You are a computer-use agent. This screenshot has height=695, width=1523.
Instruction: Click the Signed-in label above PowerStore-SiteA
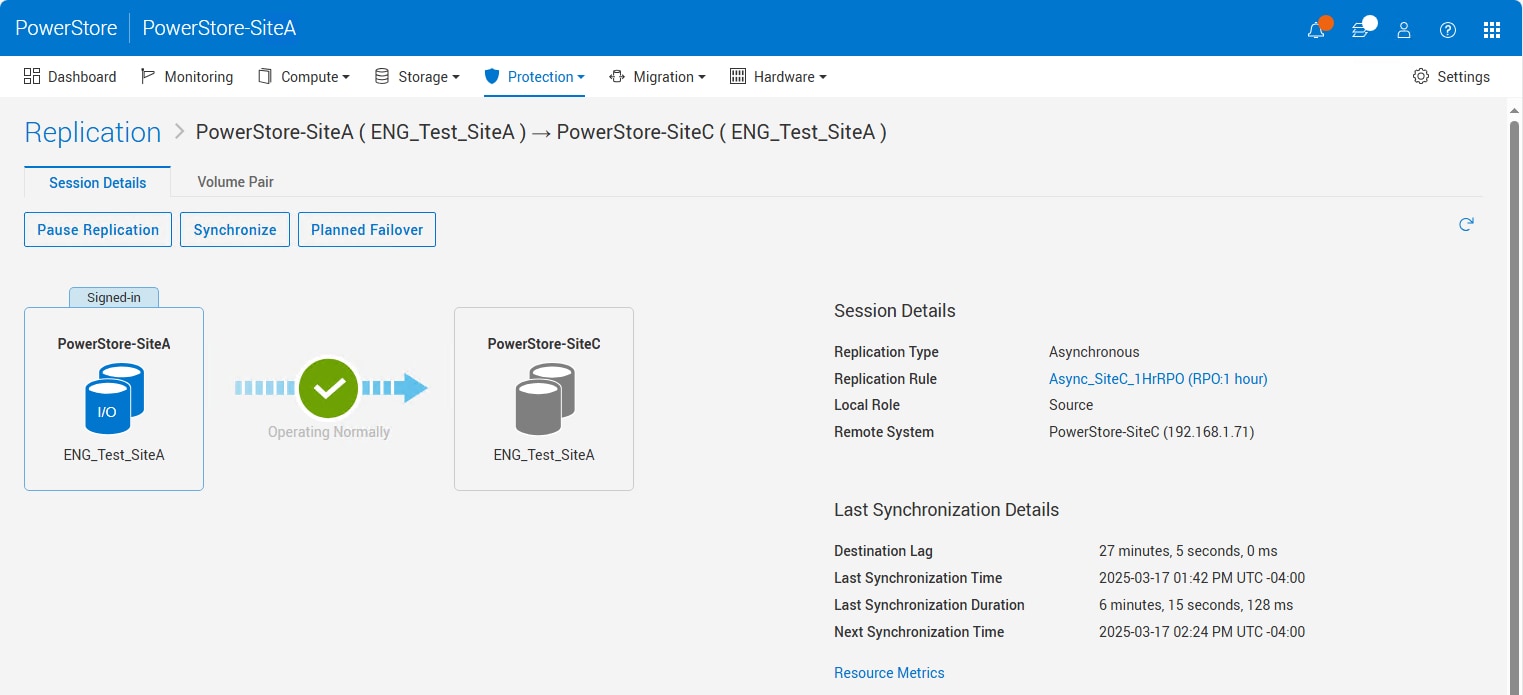[x=114, y=297]
